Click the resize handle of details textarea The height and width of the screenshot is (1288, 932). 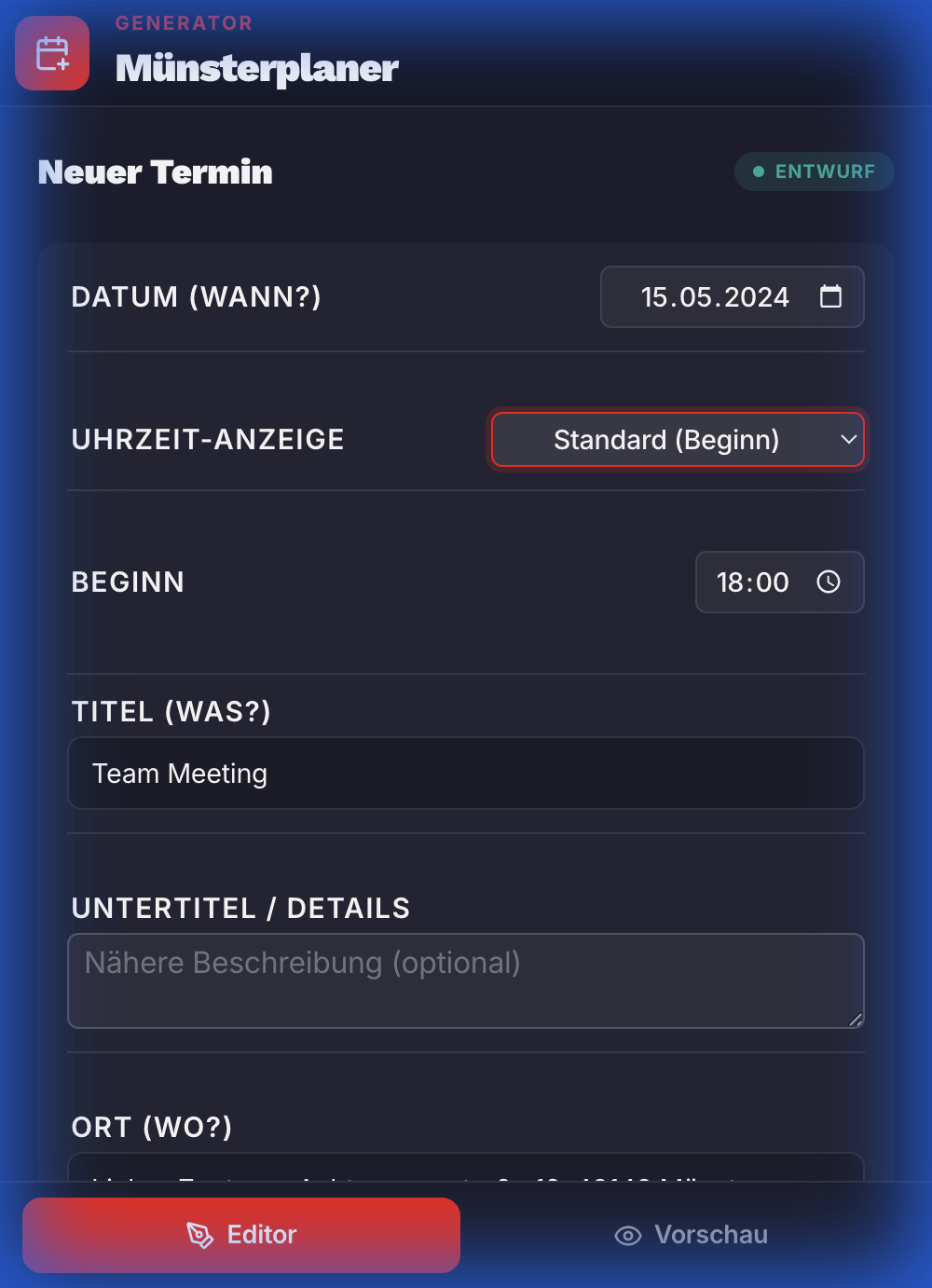pyautogui.click(x=856, y=1020)
